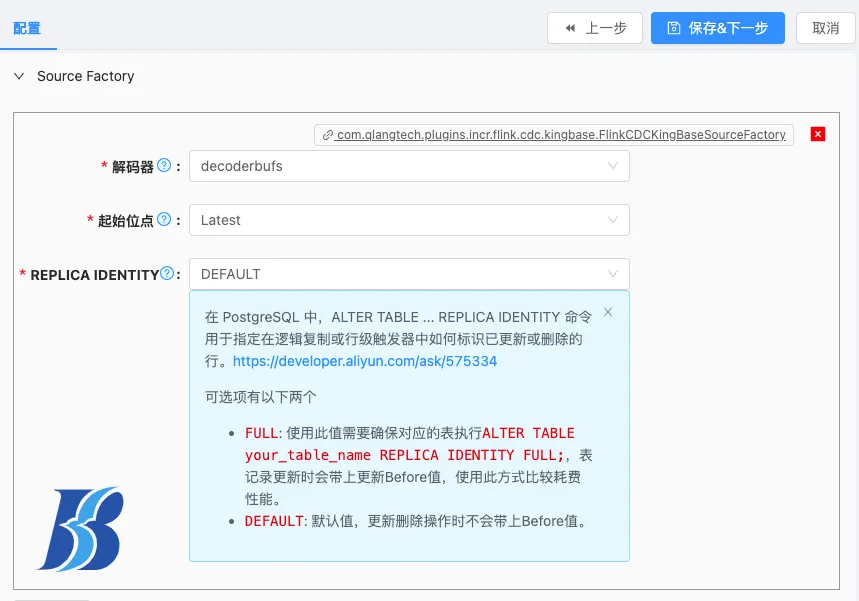Viewport: 859px width, 601px height.
Task: Click the 起始位点 field label
Action: 125,220
